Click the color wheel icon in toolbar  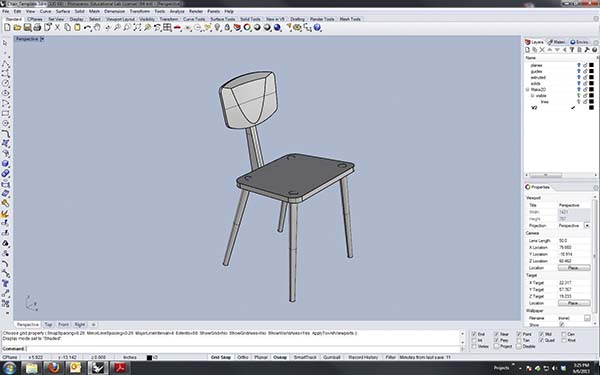pos(247,28)
